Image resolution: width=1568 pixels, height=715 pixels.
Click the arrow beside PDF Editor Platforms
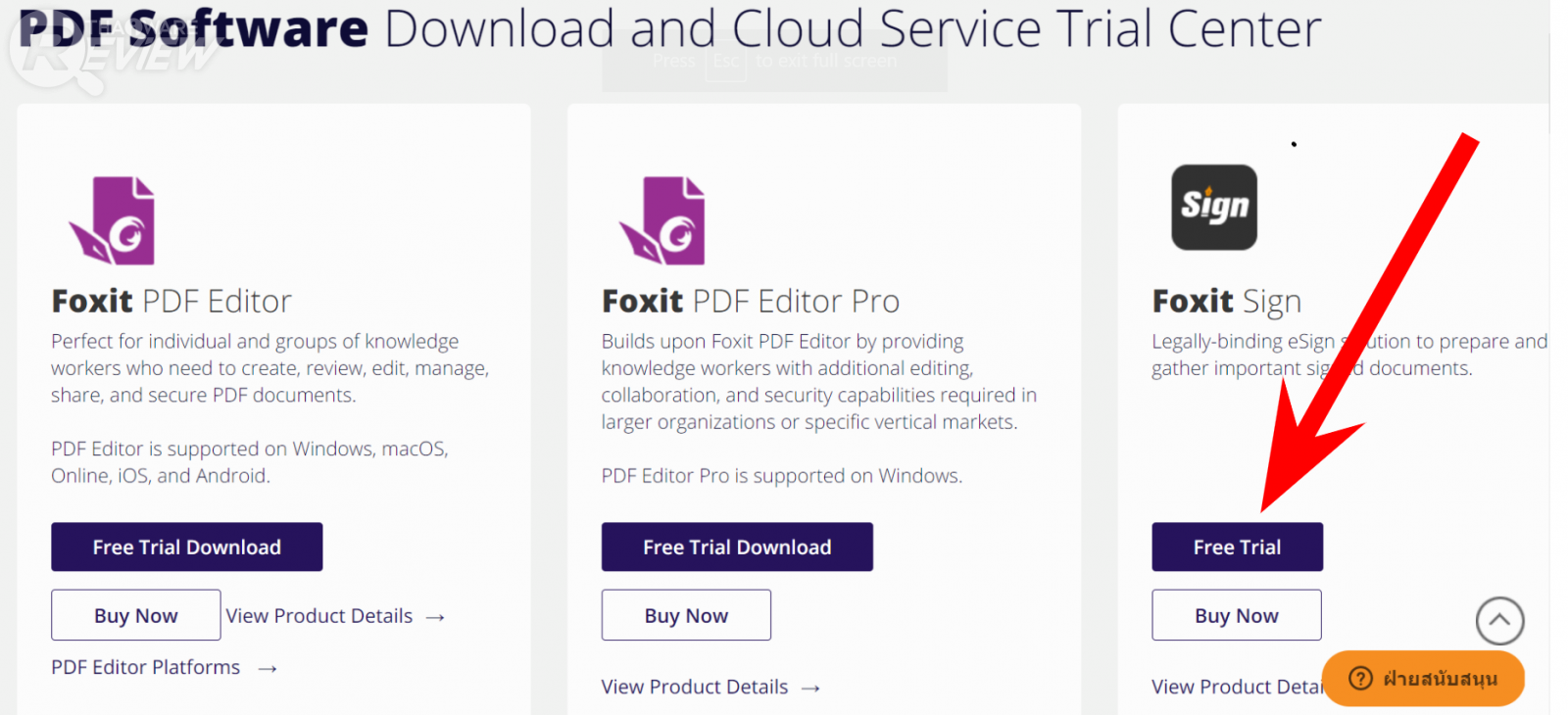point(268,669)
